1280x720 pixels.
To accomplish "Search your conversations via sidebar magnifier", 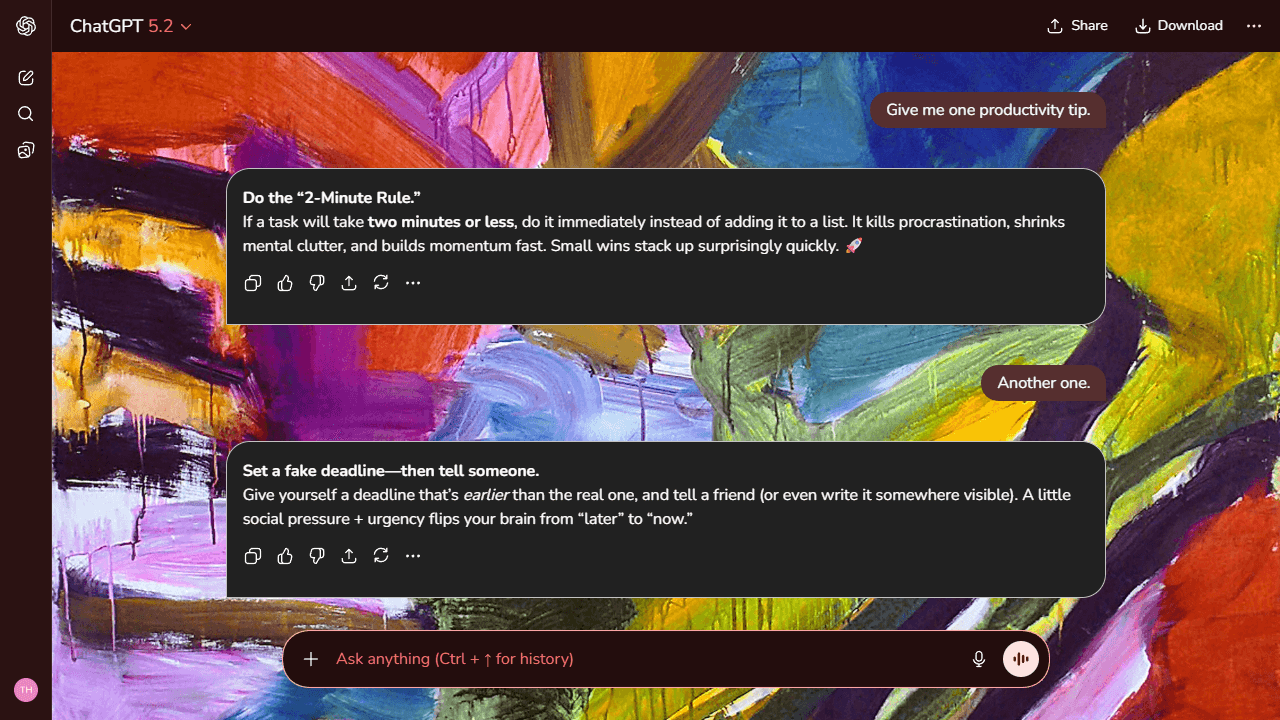I will [x=25, y=113].
